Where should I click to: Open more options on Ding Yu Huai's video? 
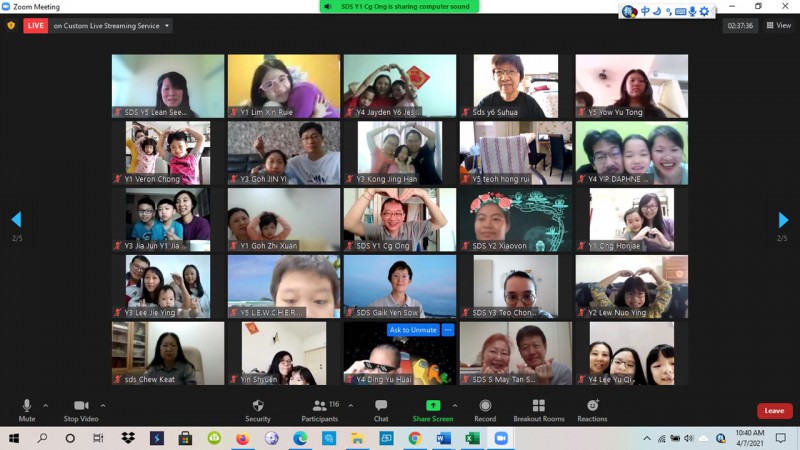[x=448, y=330]
